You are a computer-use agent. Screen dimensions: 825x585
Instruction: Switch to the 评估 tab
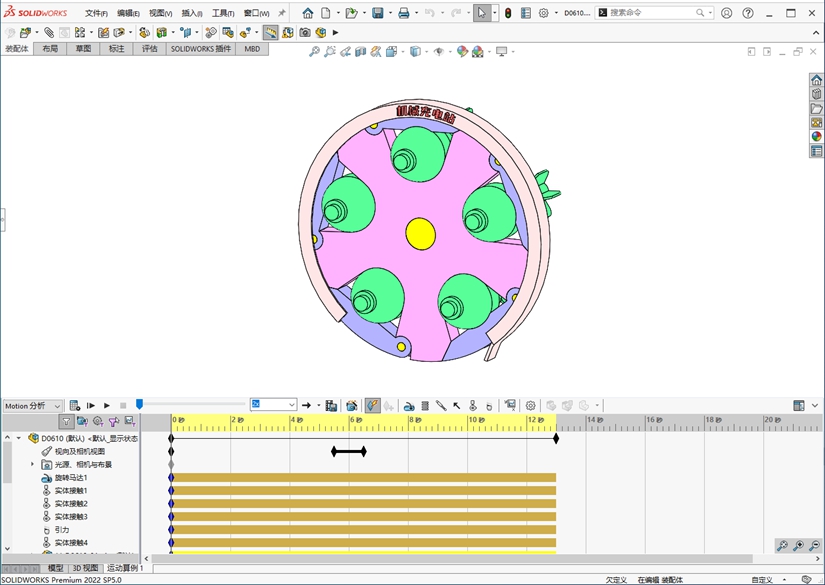coord(149,48)
